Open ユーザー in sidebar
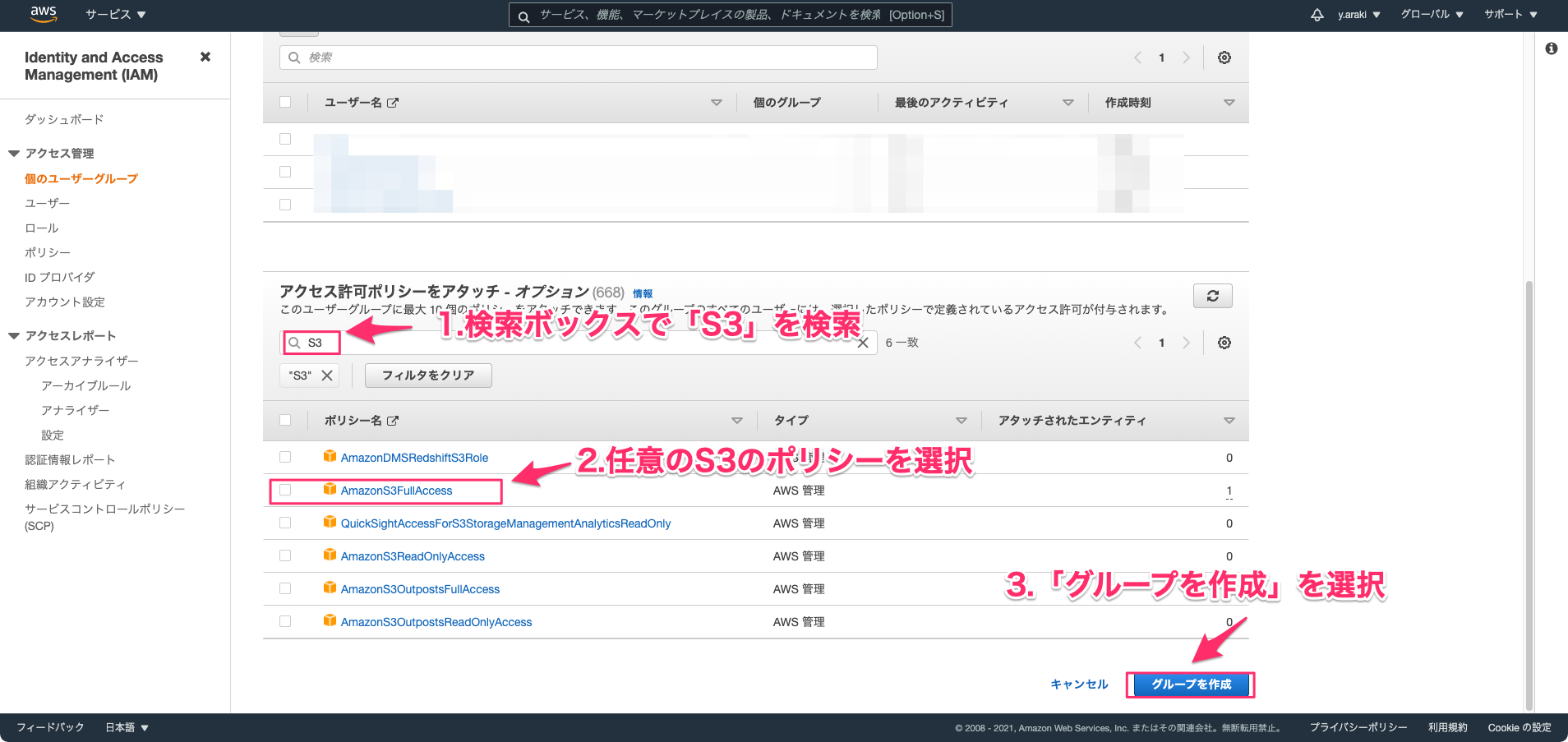This screenshot has height=742, width=1568. pyautogui.click(x=47, y=203)
